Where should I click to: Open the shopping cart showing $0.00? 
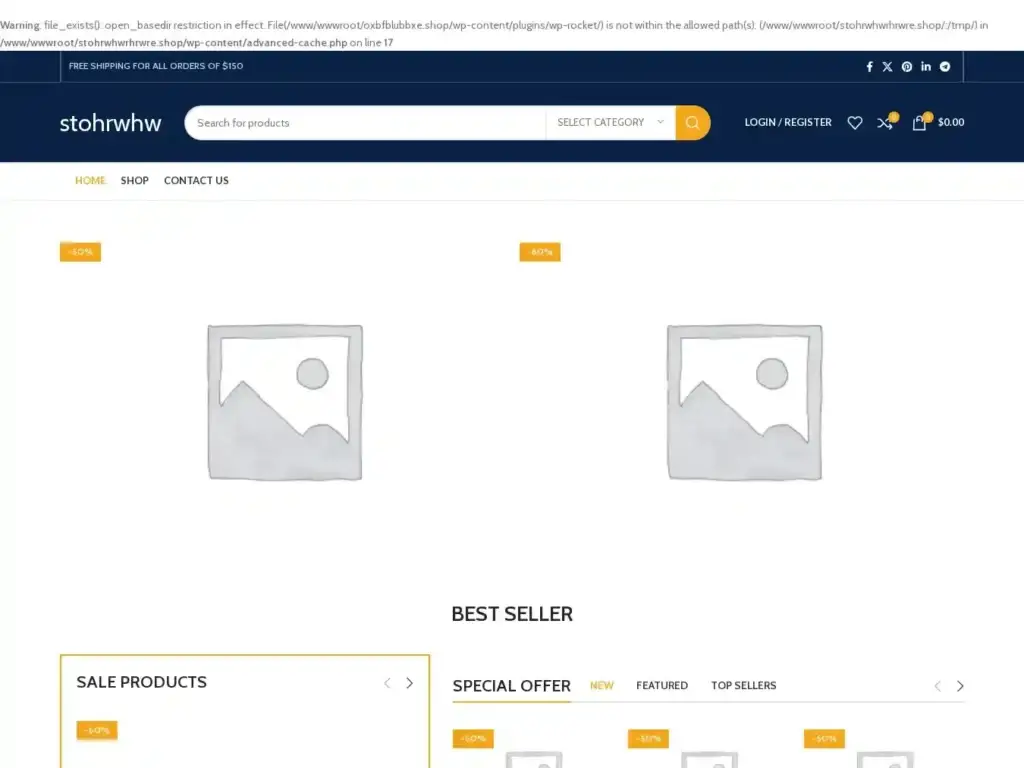pyautogui.click(x=938, y=123)
